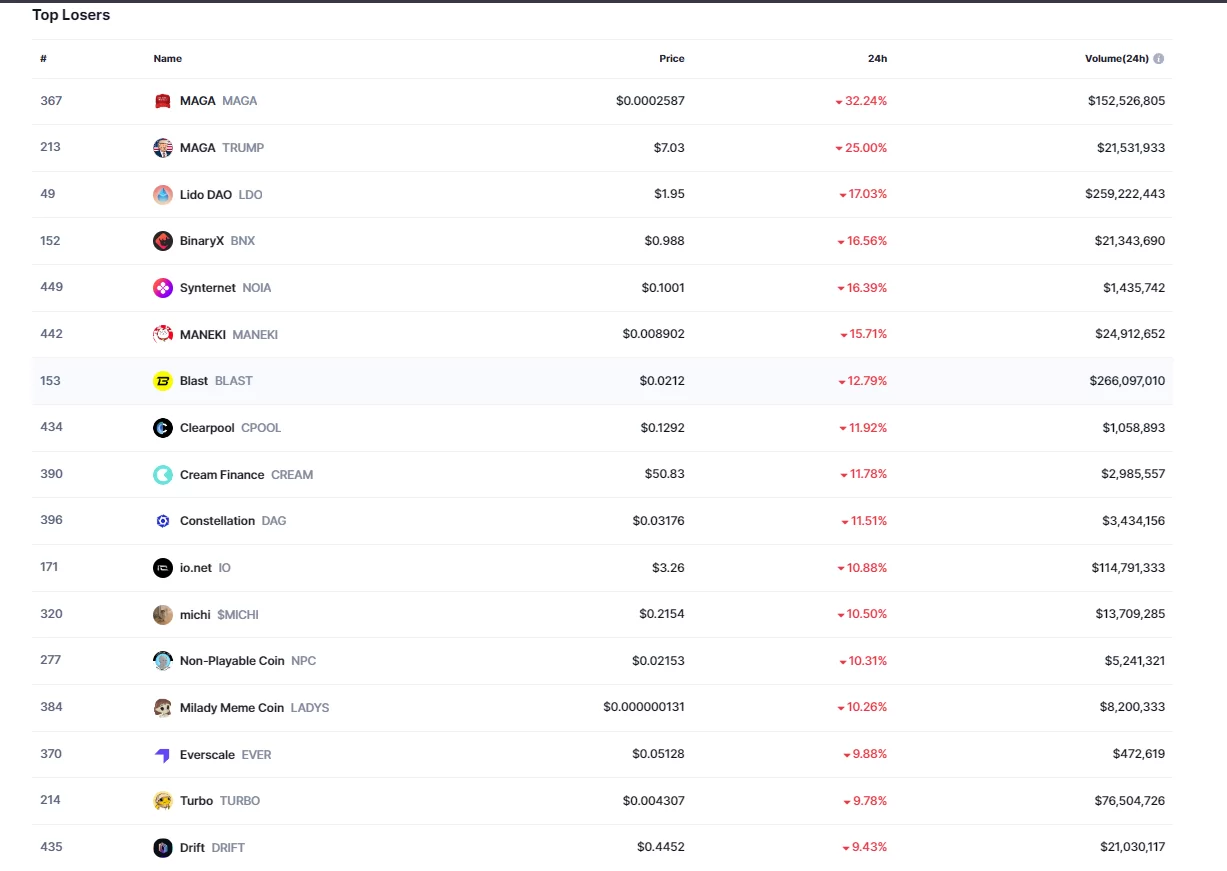This screenshot has height=871, width=1227.
Task: Sort by the # rank column header
Action: 44,59
